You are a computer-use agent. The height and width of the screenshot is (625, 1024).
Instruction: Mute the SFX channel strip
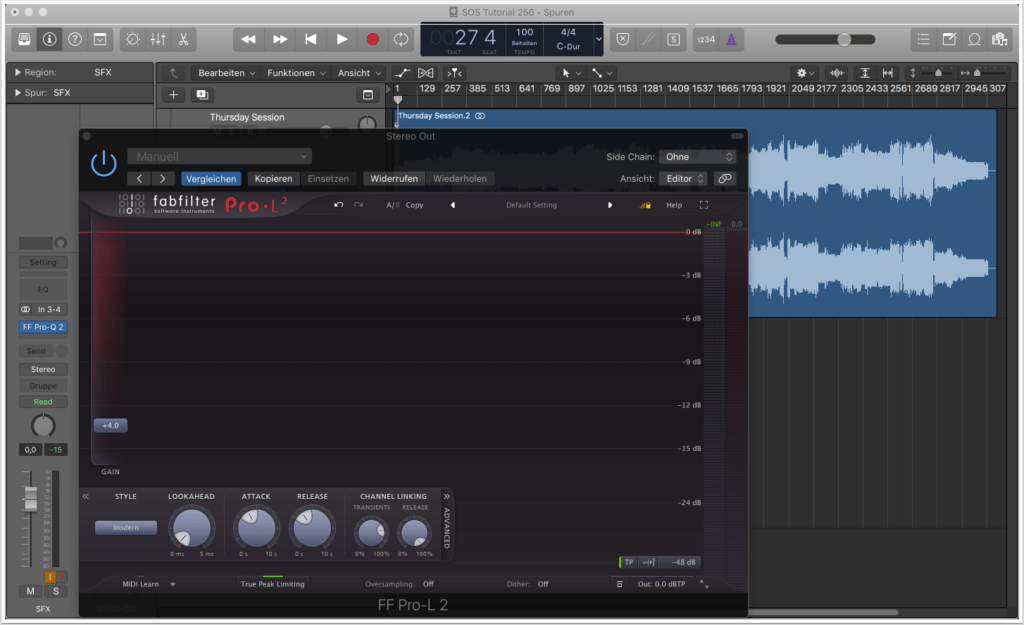[31, 591]
